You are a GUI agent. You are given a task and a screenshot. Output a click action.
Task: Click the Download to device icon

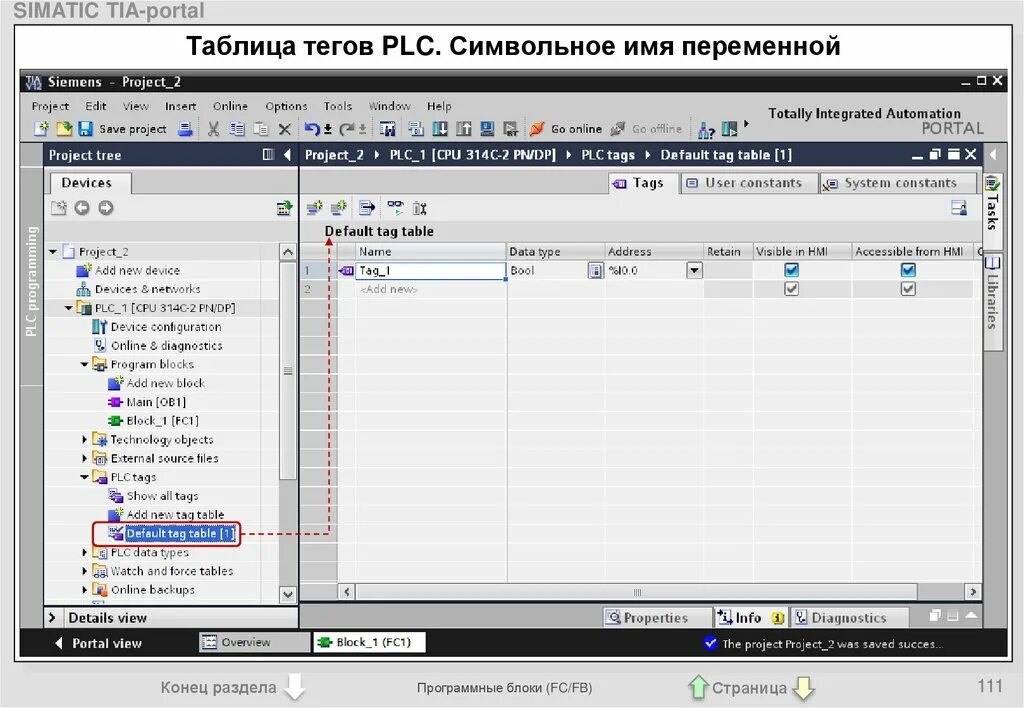point(440,129)
